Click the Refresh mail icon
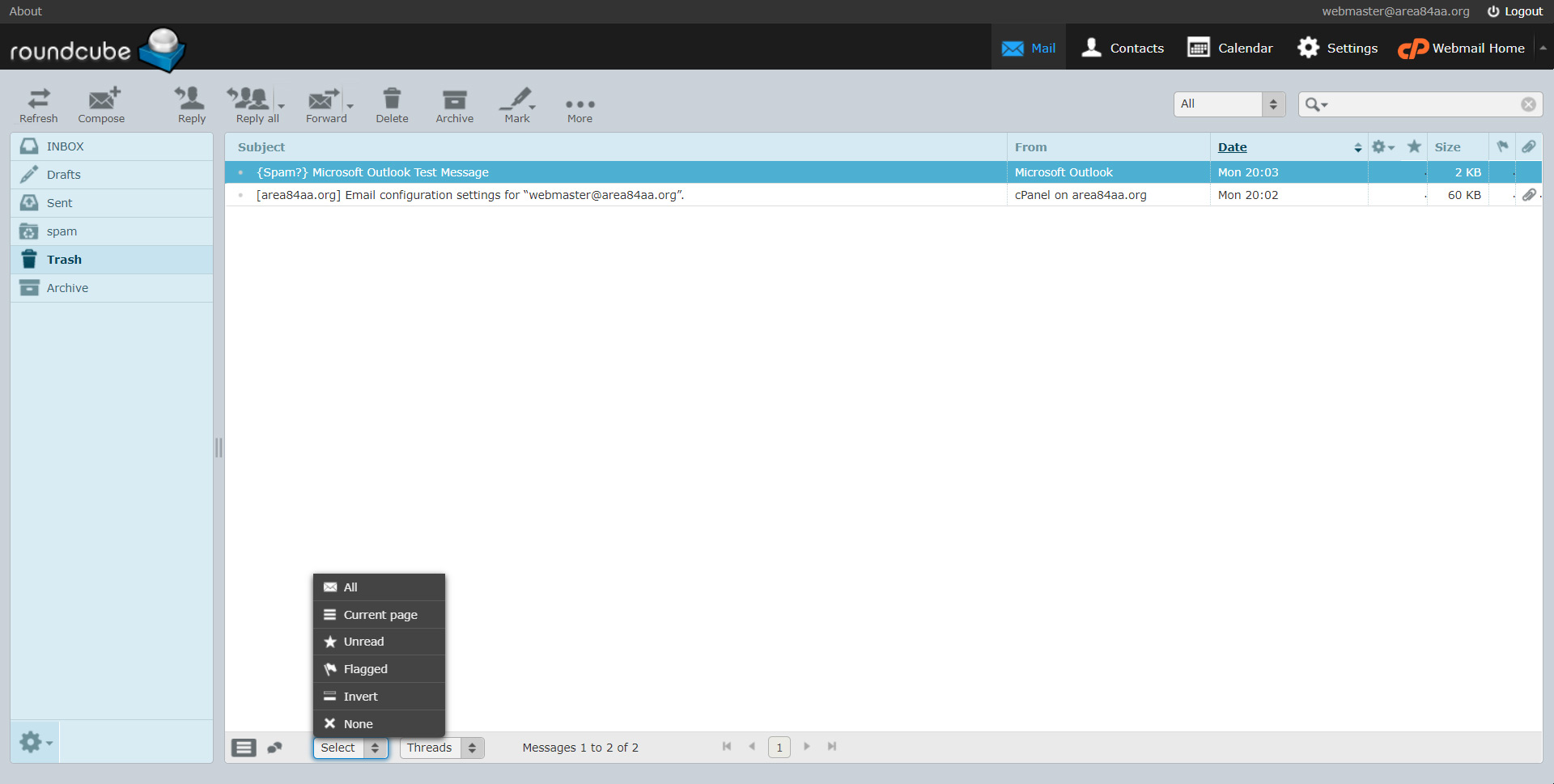Screen dimensions: 1554x784 pyautogui.click(x=39, y=105)
